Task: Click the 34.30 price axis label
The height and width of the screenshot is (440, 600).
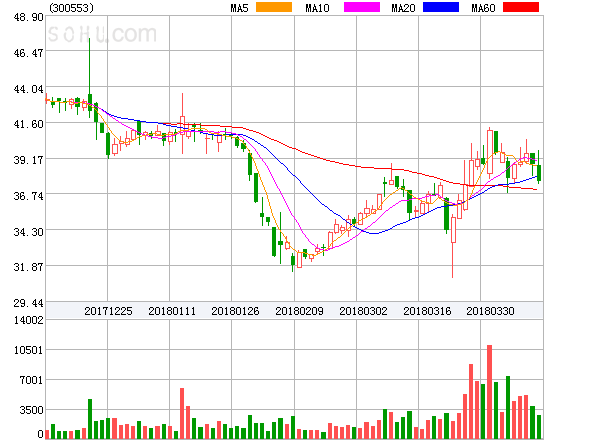Action: pyautogui.click(x=28, y=232)
